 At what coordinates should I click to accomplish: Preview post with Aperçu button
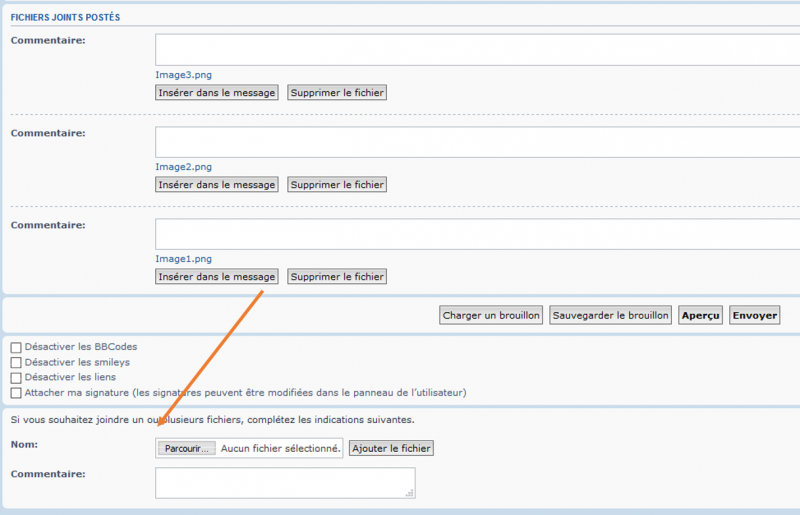700,315
